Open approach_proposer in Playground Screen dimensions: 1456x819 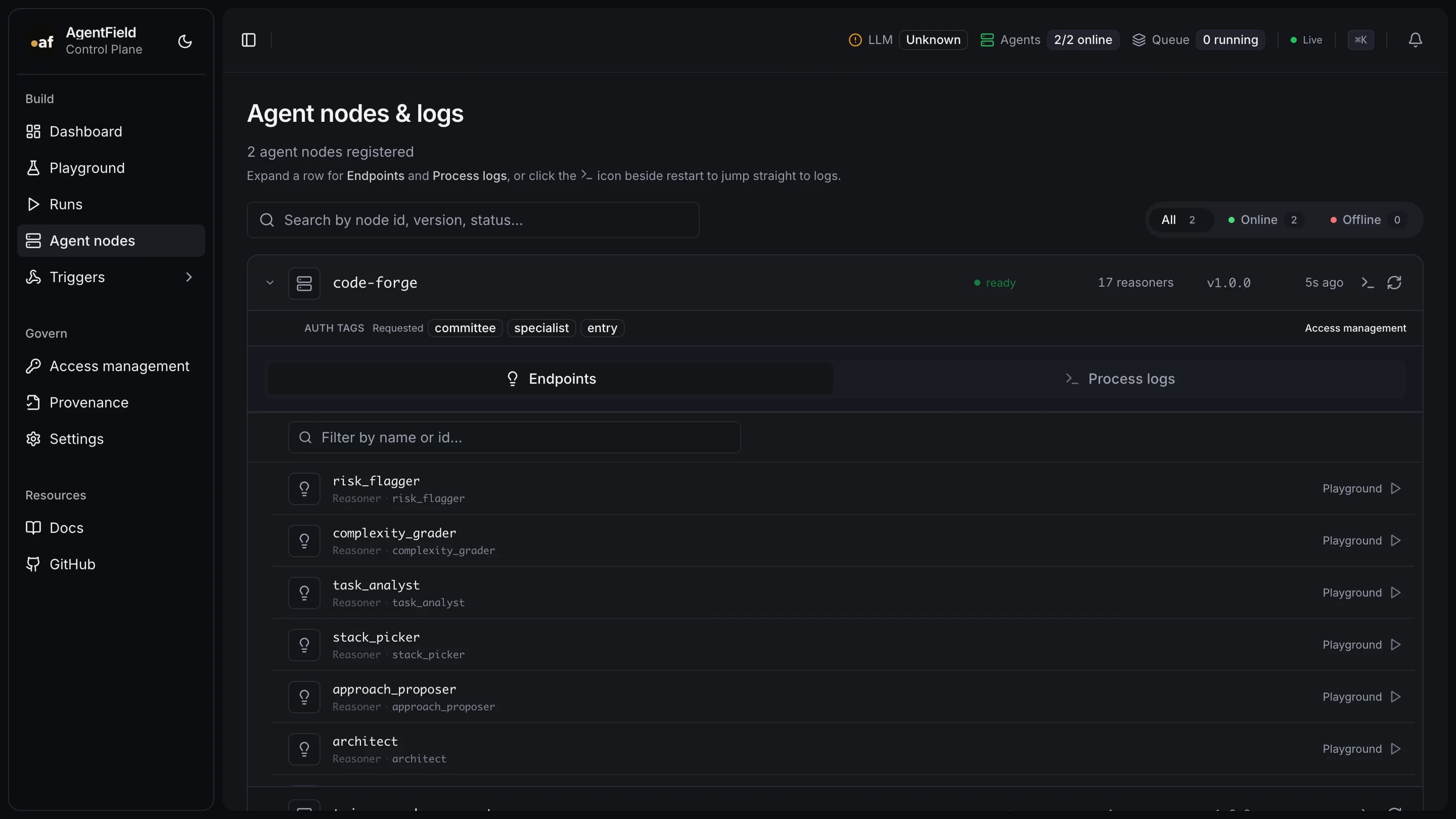click(x=1361, y=696)
